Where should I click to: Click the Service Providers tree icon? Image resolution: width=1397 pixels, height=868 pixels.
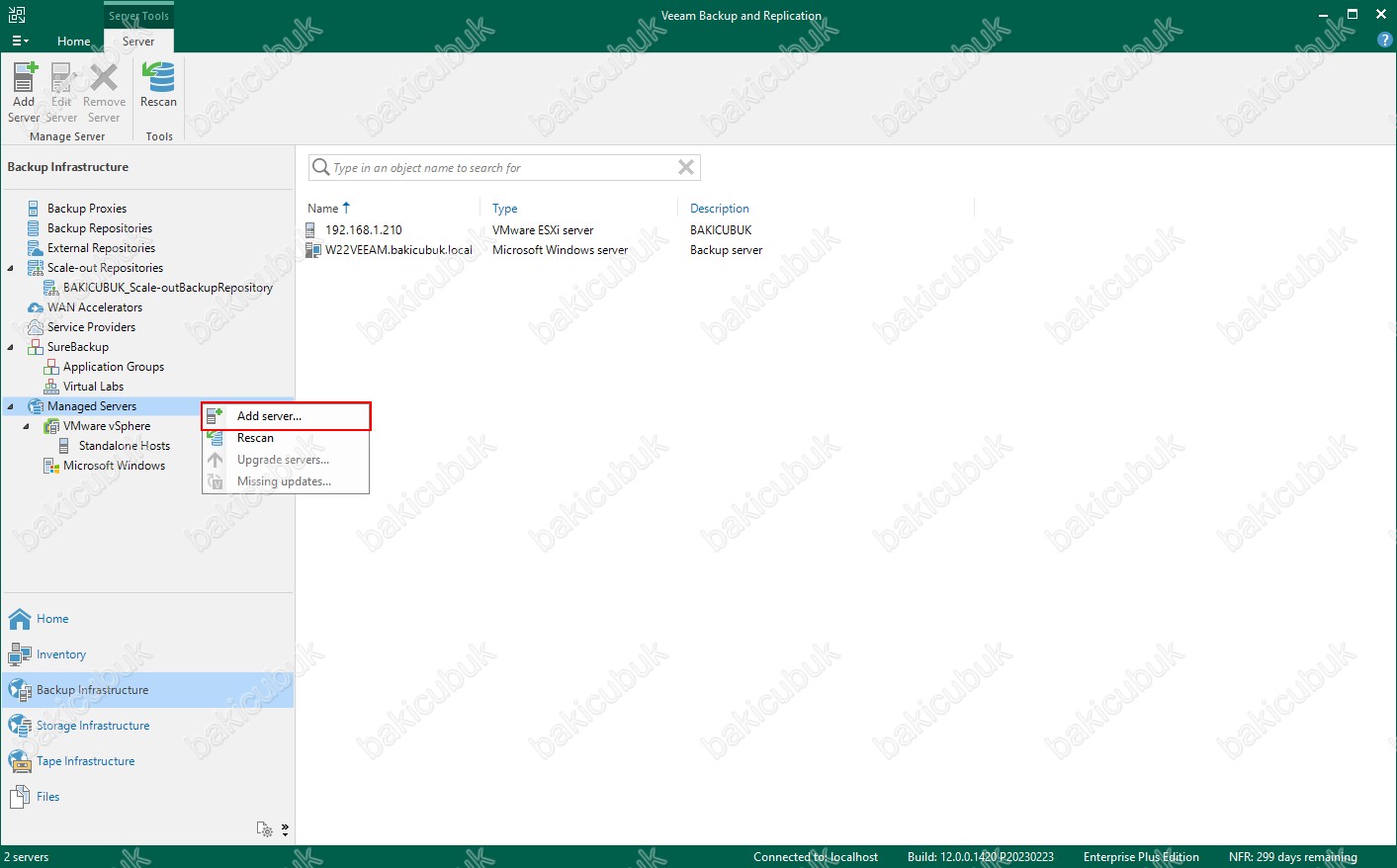click(36, 327)
